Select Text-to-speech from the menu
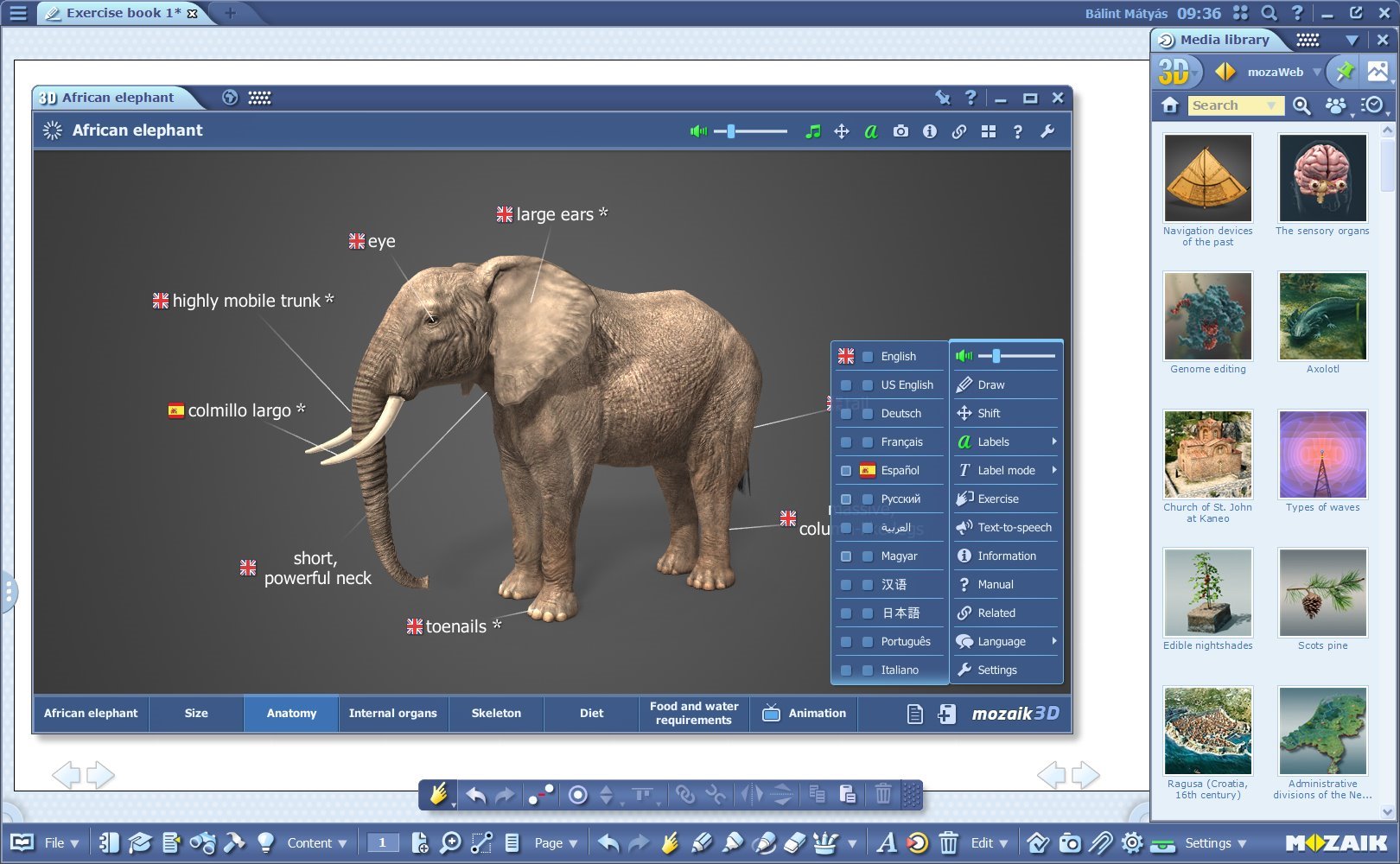This screenshot has width=1400, height=864. [1006, 527]
